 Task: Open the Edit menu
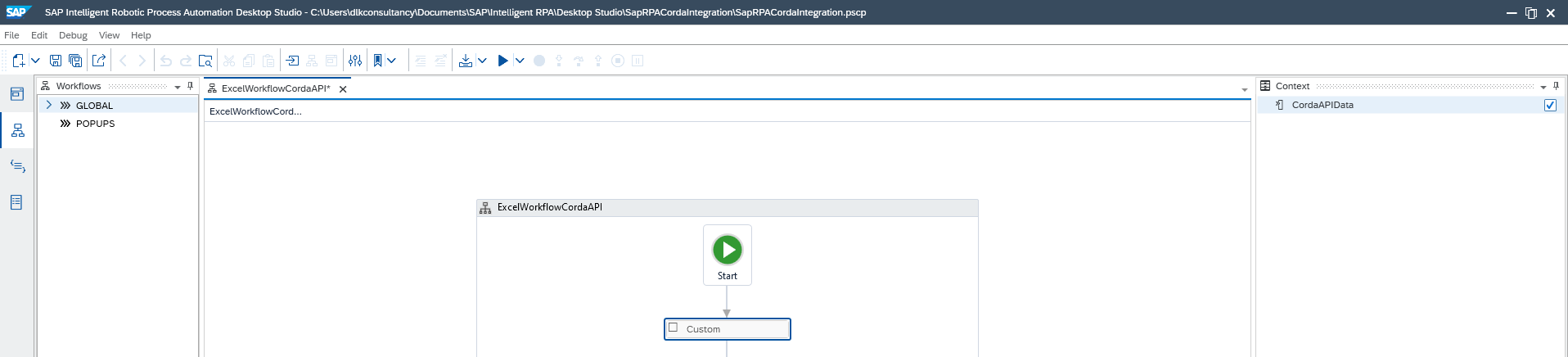[39, 35]
